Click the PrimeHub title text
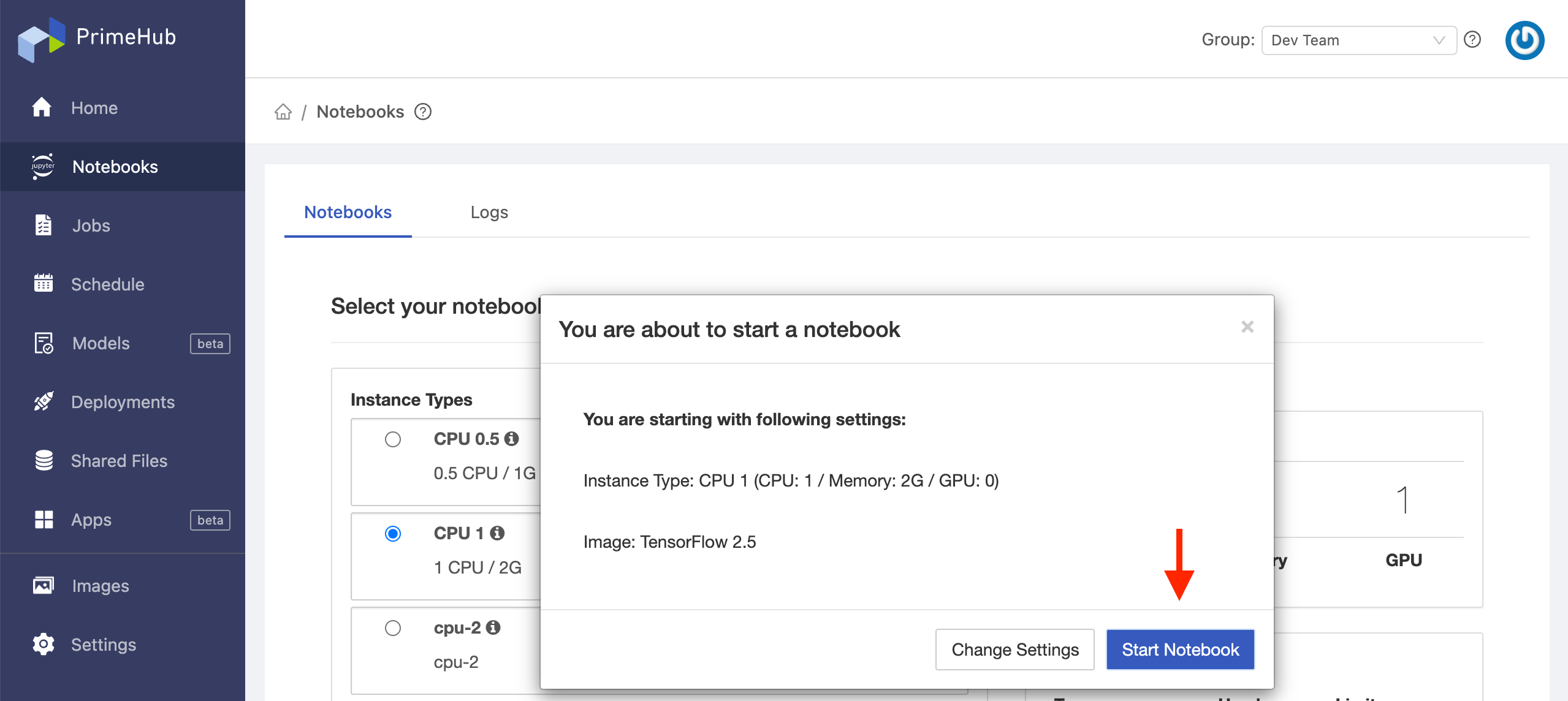 126,37
